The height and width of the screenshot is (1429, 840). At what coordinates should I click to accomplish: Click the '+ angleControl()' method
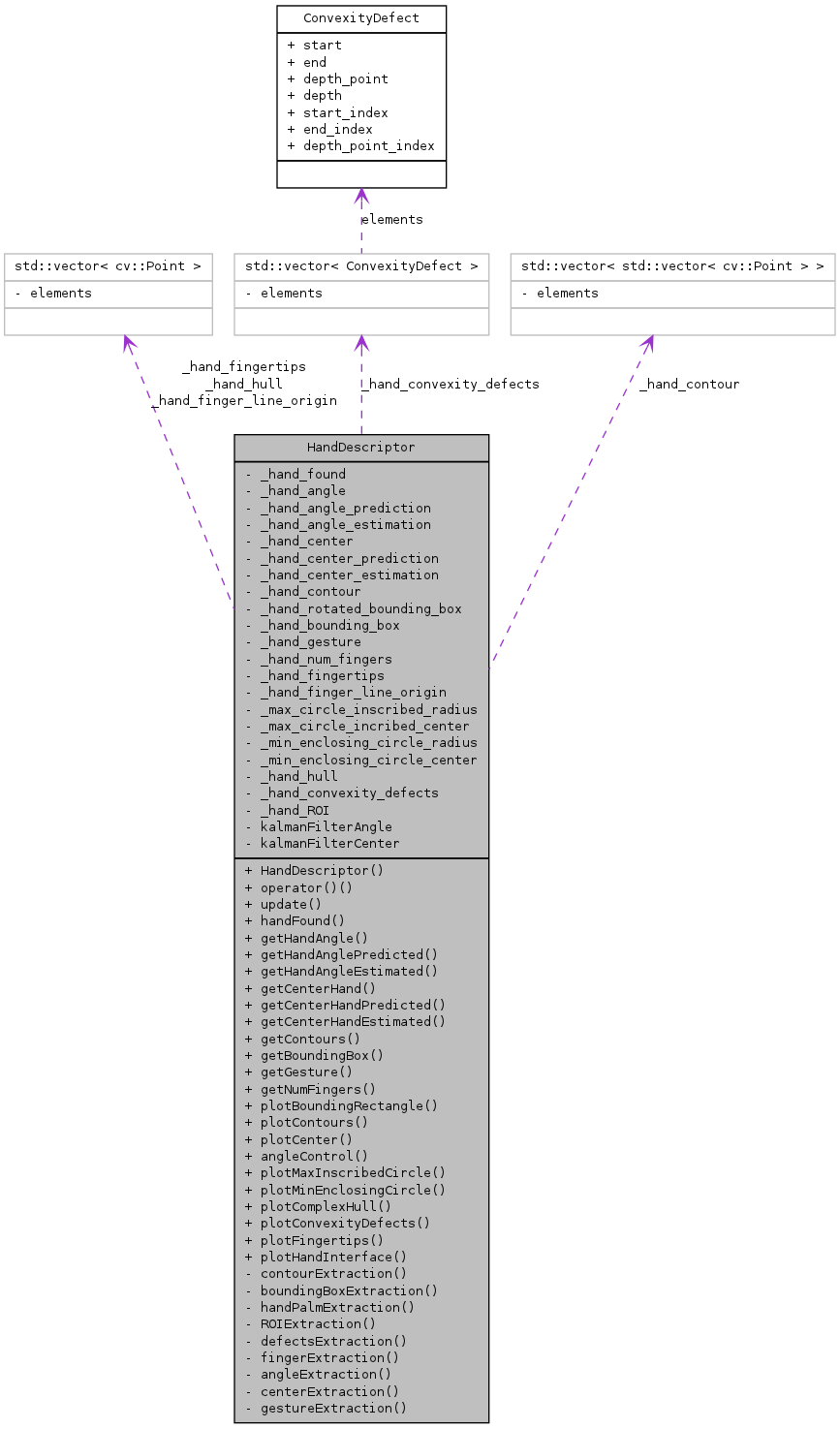point(307,1156)
